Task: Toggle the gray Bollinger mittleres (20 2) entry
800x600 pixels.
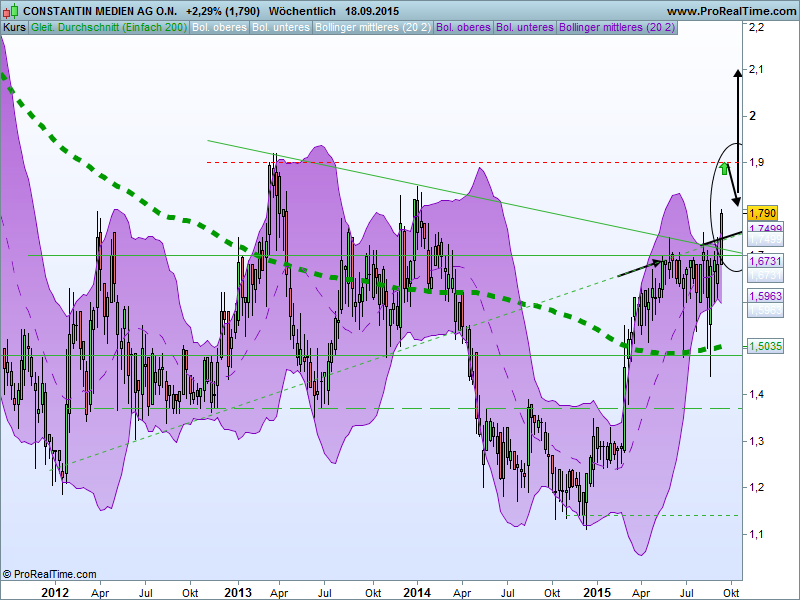Action: point(373,27)
